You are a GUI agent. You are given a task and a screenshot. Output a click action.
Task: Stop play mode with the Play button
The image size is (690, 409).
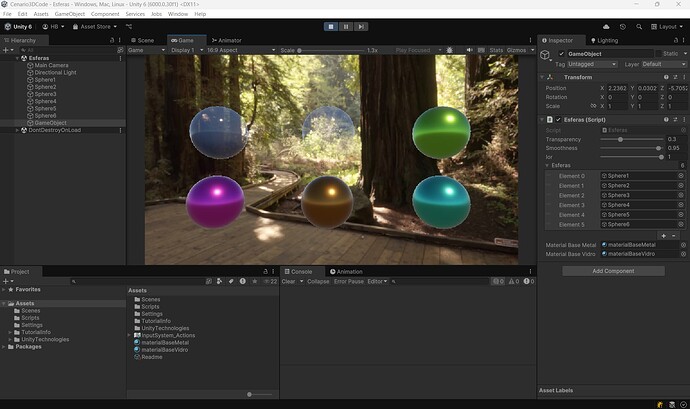pyautogui.click(x=331, y=27)
